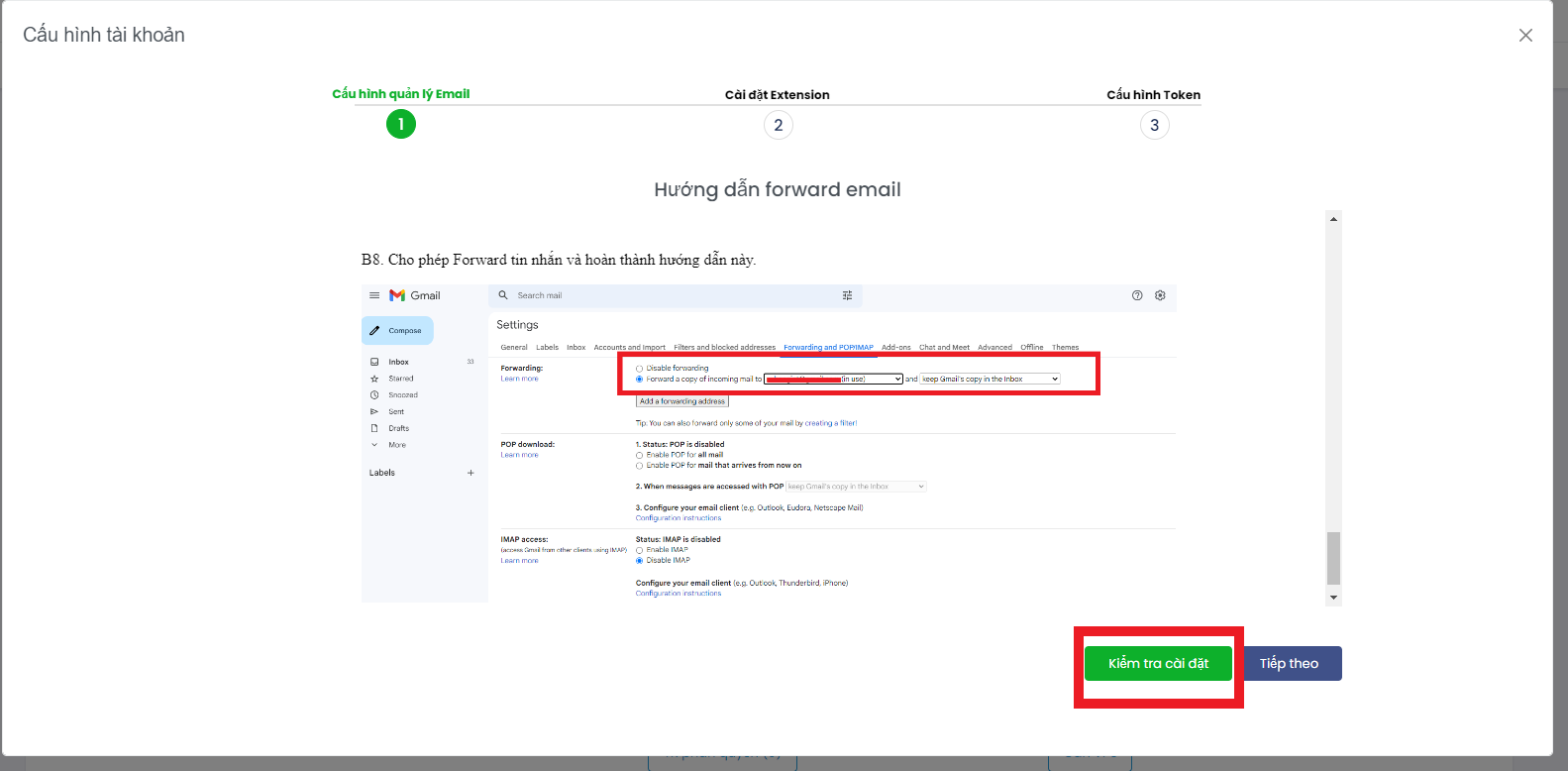
Task: Click the Gmail hamburger main menu icon
Action: 374,295
